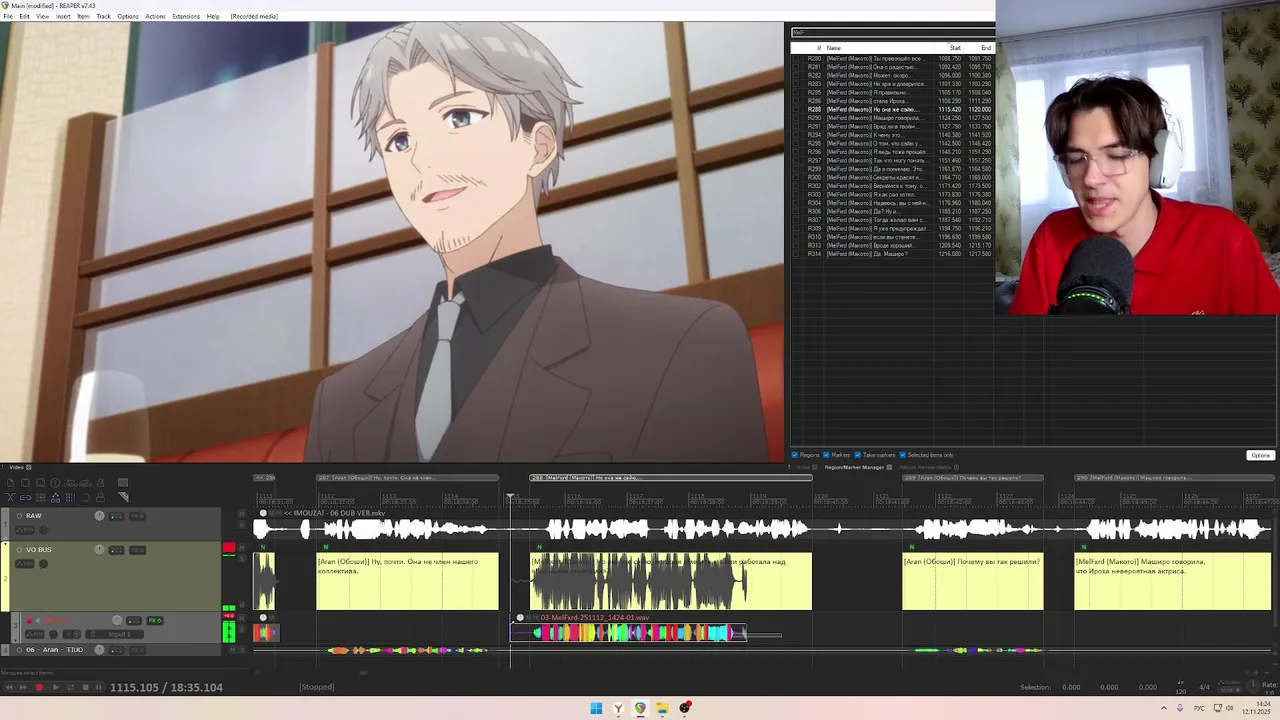
Task: Switch to the Notes tab
Action: pyautogui.click(x=803, y=467)
